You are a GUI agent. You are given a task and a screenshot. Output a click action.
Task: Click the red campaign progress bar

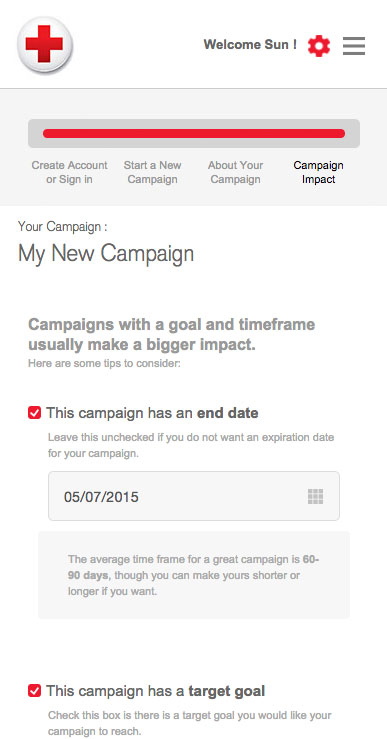[194, 133]
